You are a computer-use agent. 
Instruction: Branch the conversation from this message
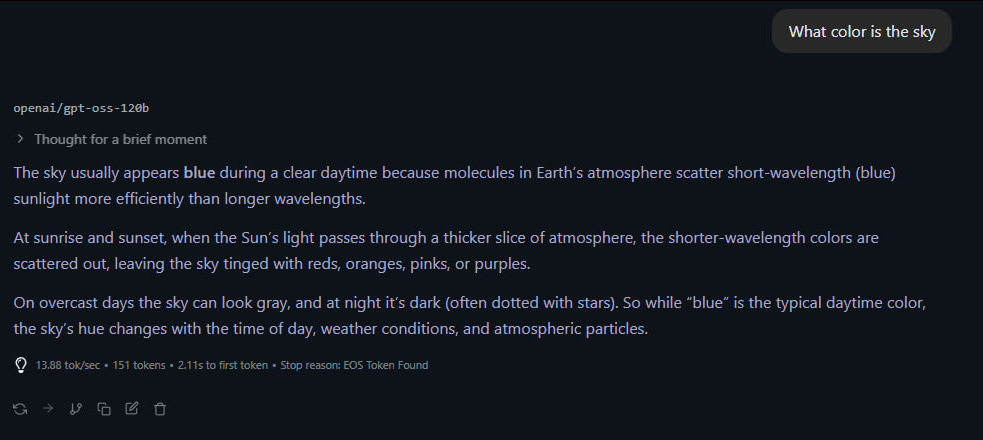(75, 408)
